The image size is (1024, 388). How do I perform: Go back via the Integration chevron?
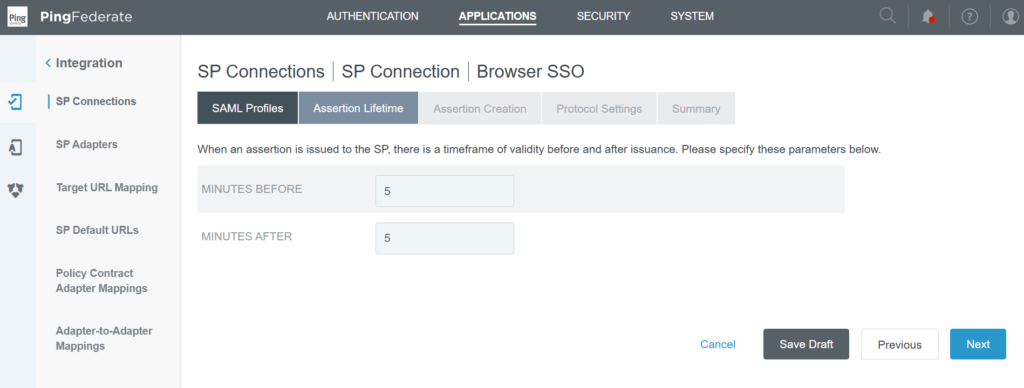(x=48, y=63)
